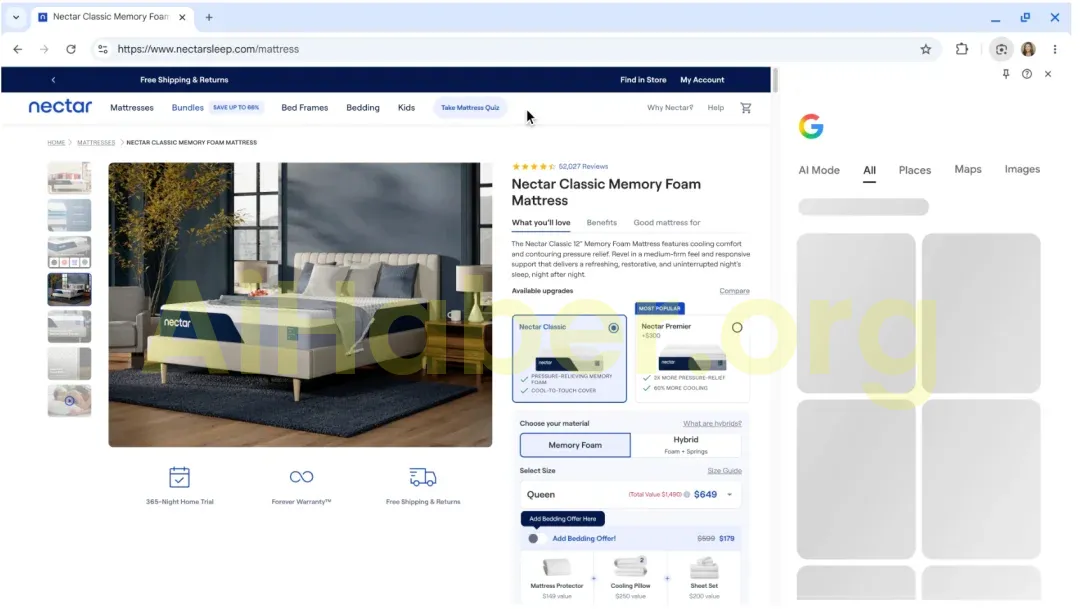
Task: Switch to AI Mode tab
Action: pos(818,170)
